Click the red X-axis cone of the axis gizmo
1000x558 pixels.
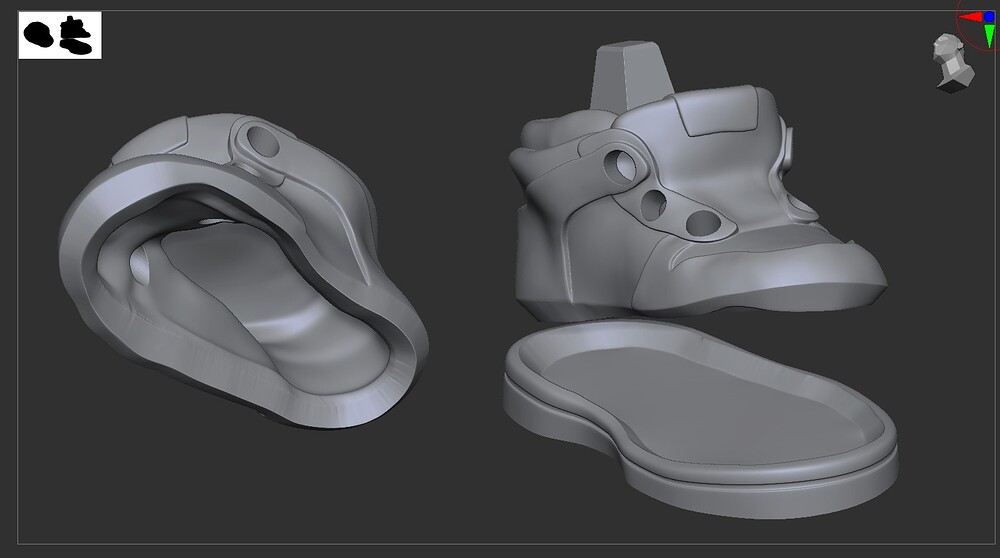tap(971, 17)
